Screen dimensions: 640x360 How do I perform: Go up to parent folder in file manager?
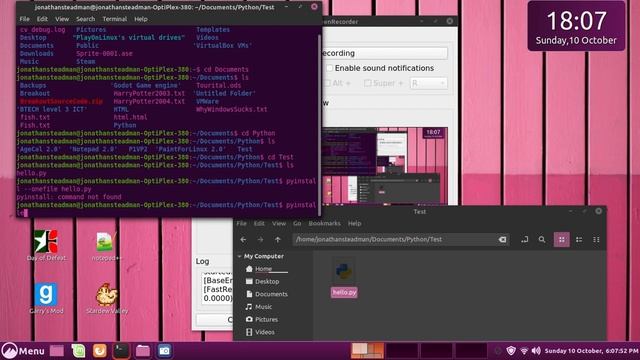tap(278, 240)
